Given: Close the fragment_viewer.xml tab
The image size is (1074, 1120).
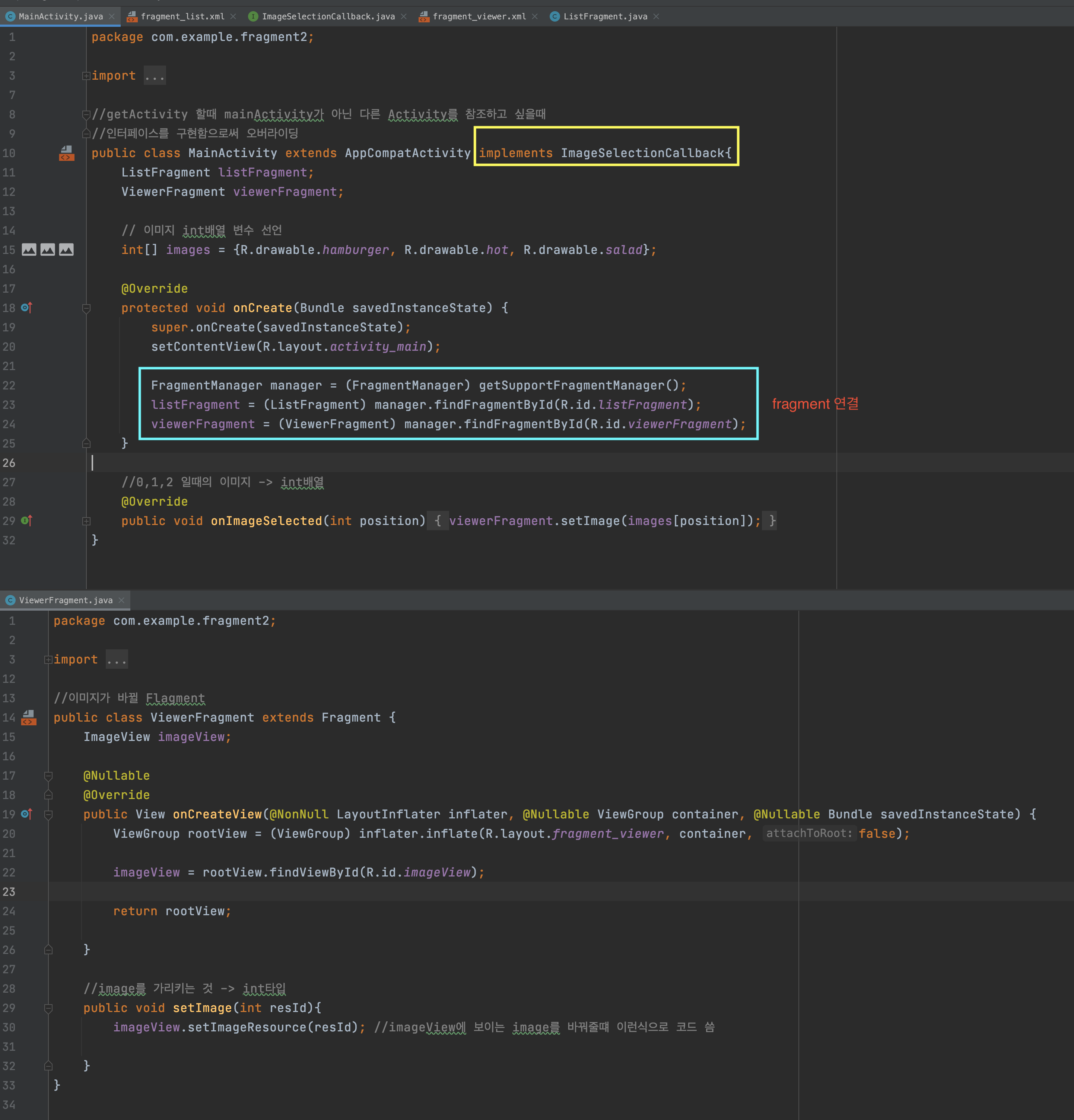Looking at the screenshot, I should click(535, 17).
